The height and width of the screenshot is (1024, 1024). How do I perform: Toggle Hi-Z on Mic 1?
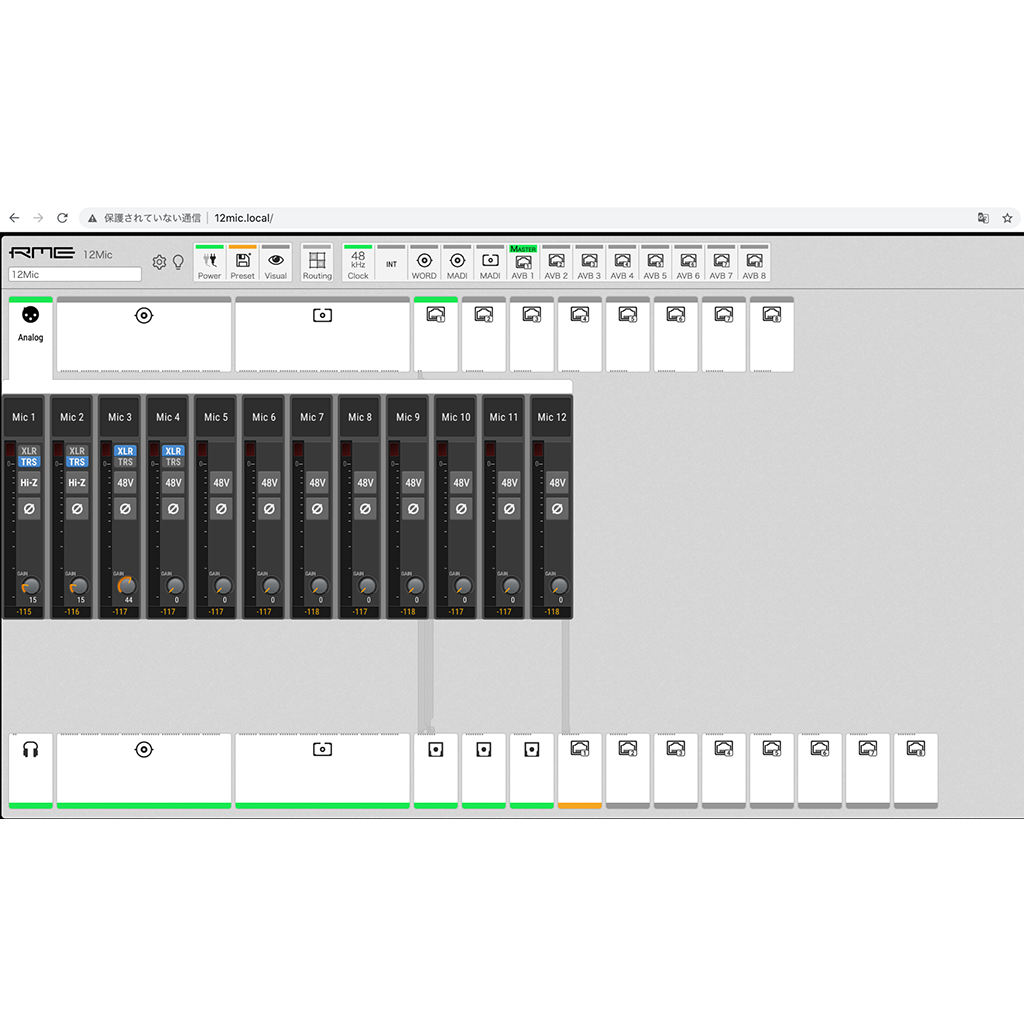29,482
